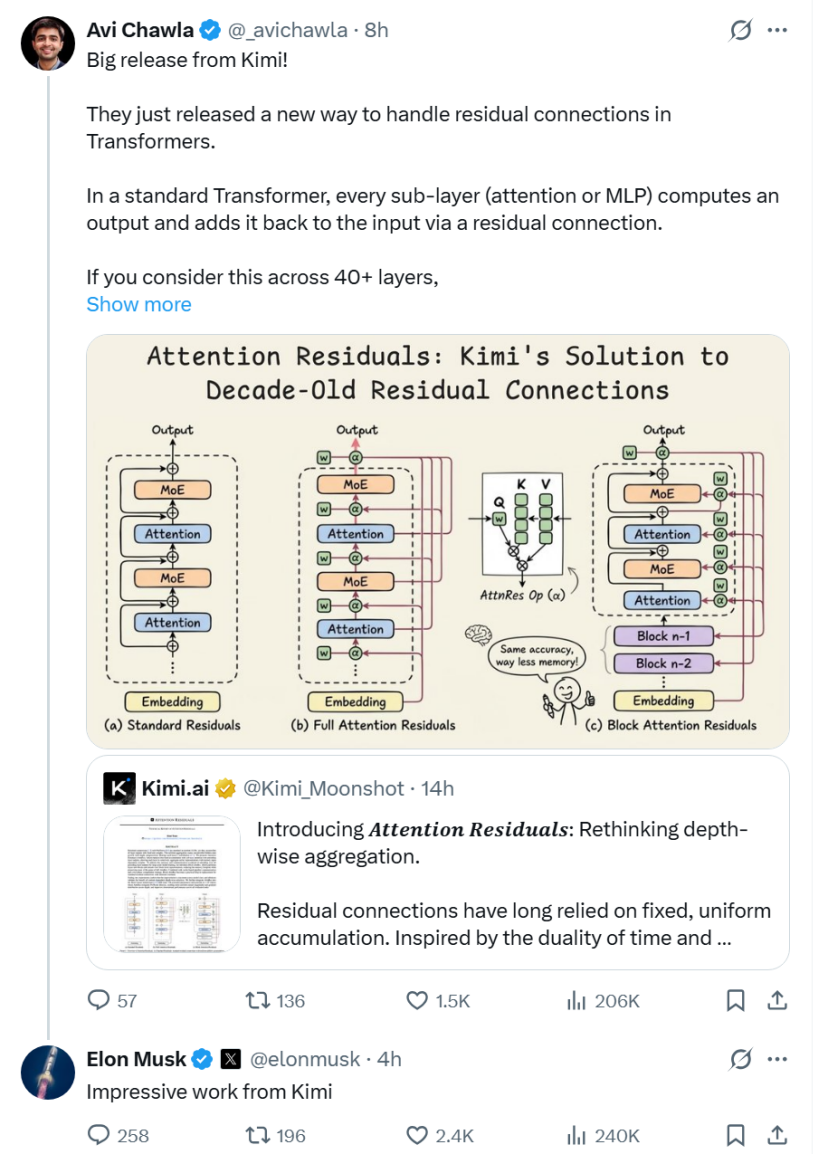Reply to Avi Chawla's post

[100, 1000]
